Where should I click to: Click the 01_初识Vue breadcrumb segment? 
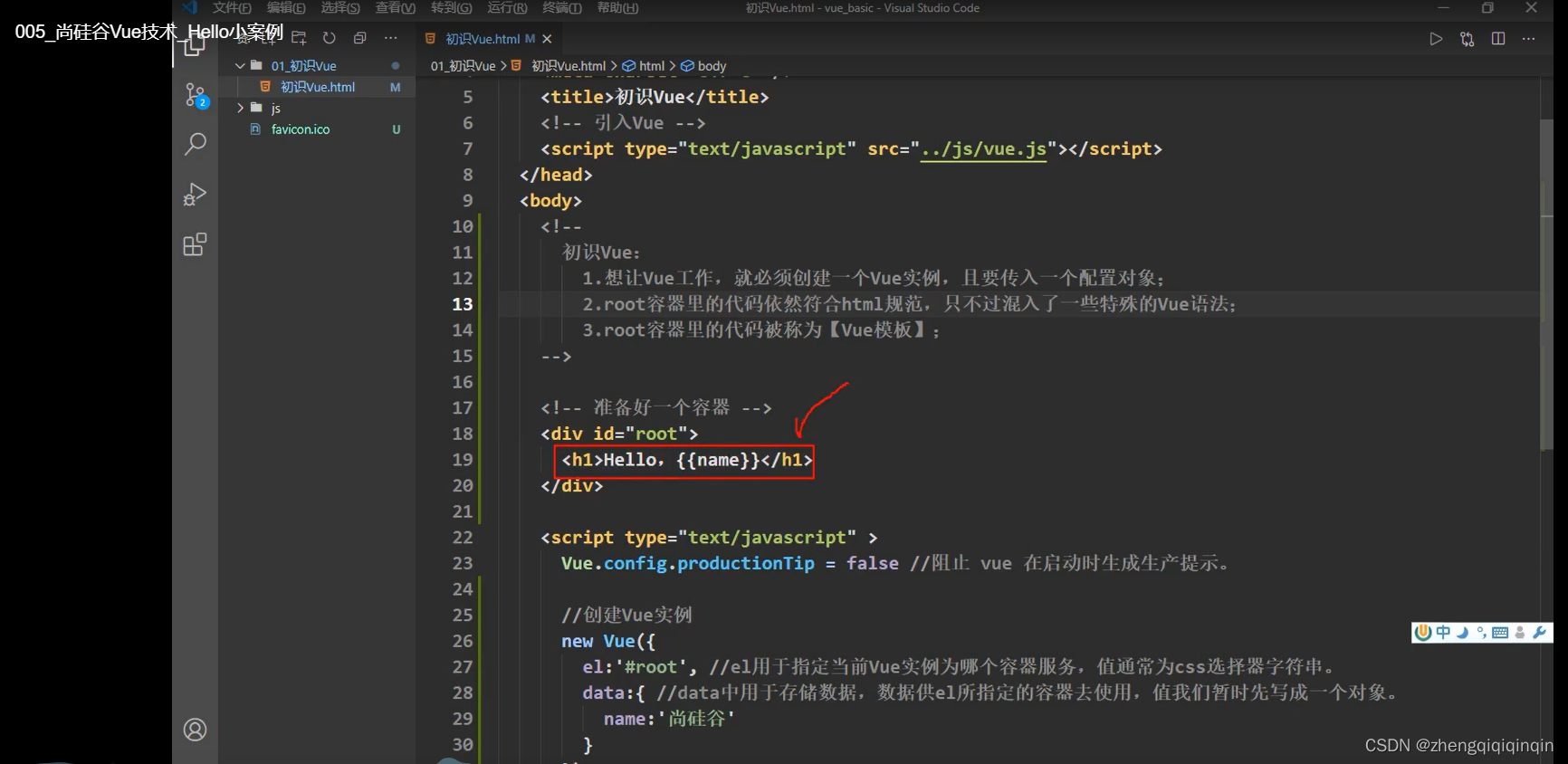(463, 66)
